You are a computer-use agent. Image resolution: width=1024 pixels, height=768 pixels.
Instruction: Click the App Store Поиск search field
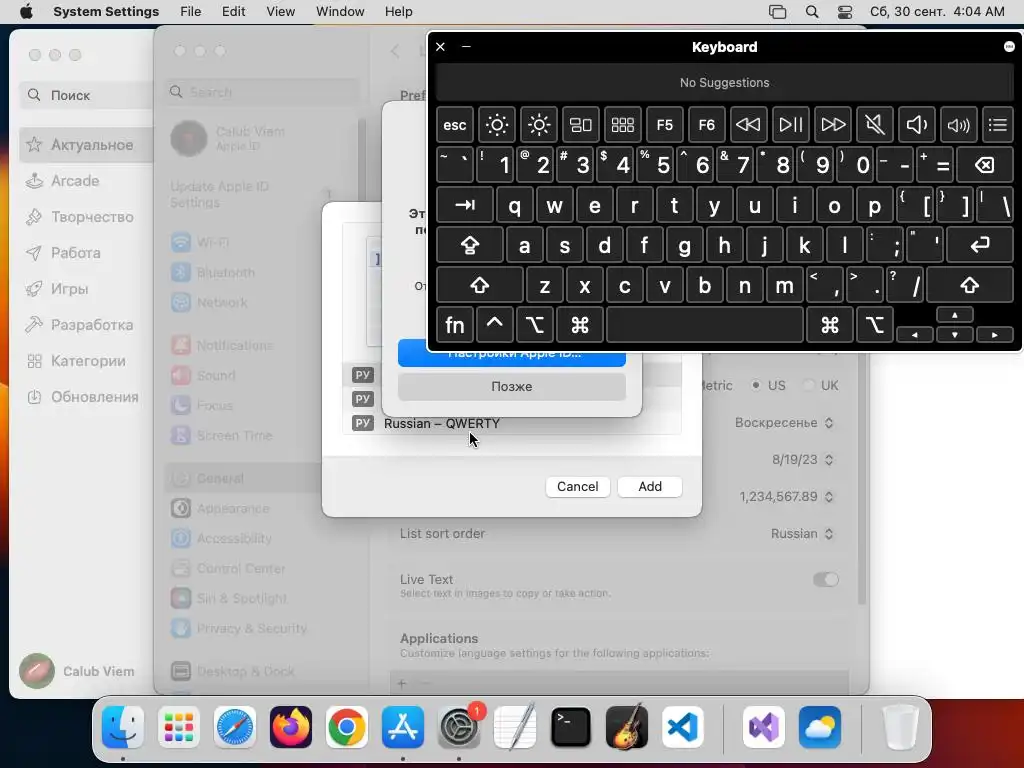[x=86, y=95]
